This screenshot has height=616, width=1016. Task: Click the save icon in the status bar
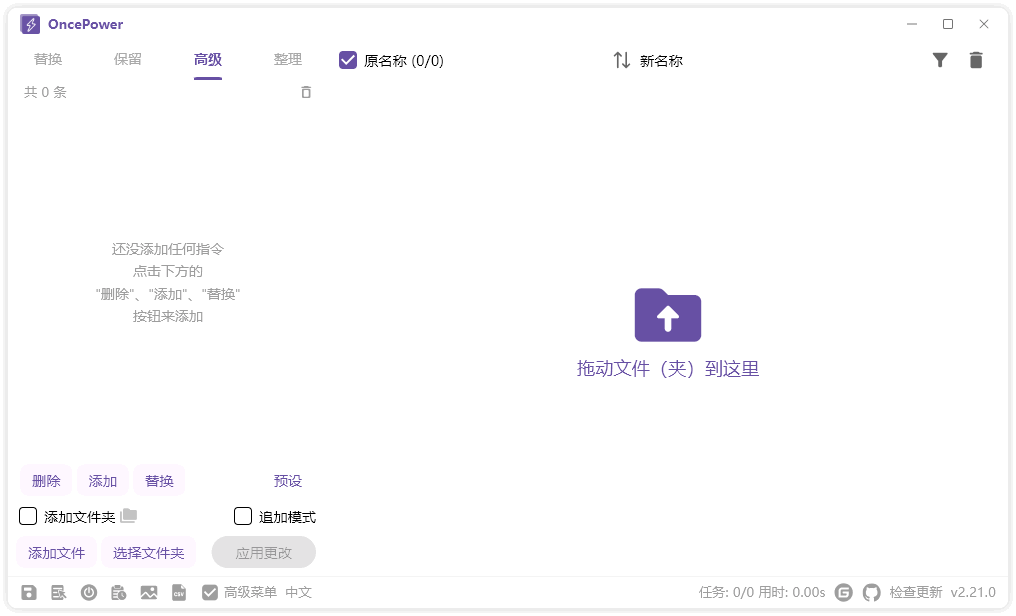pos(29,592)
